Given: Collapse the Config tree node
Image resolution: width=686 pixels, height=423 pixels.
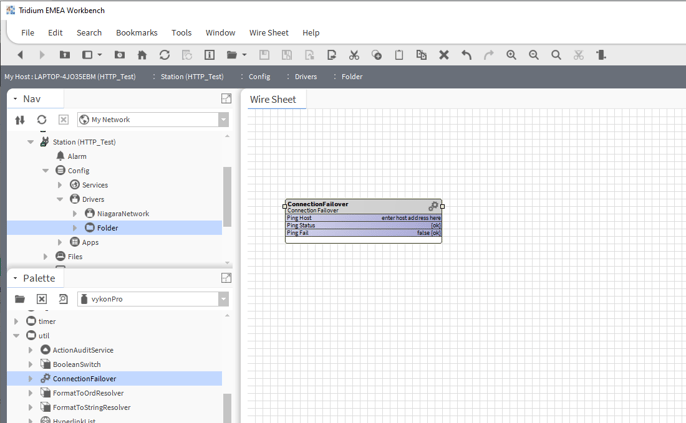Looking at the screenshot, I should [46, 171].
